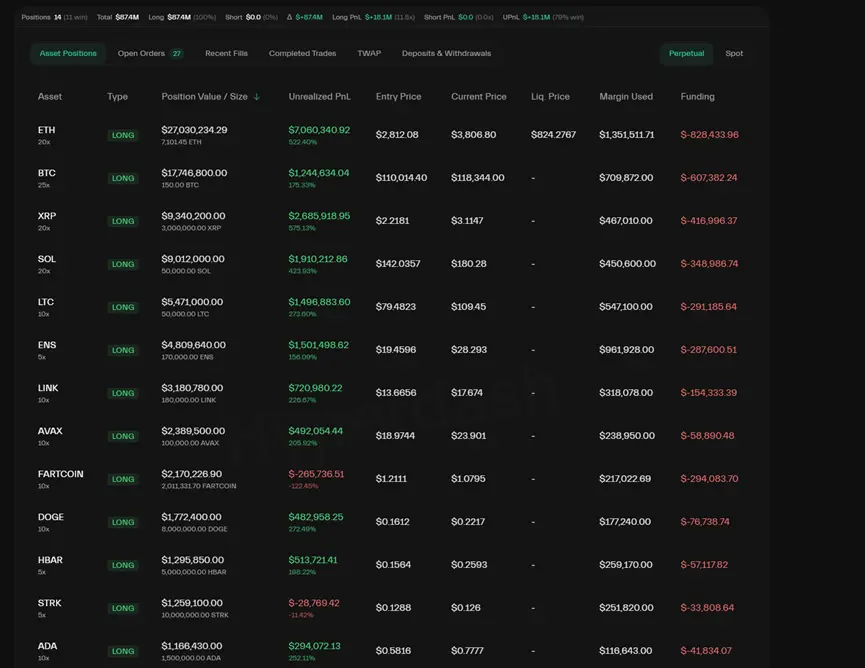Sort by the Unrealized PnL column header

point(319,97)
